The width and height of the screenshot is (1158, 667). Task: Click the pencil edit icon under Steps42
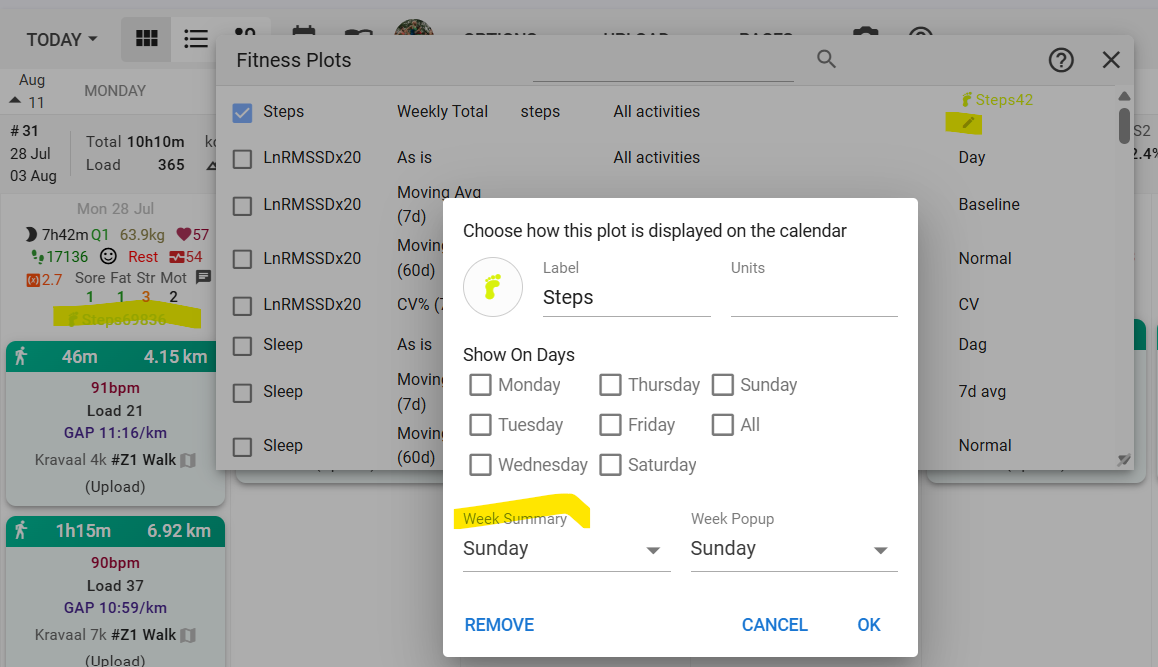(x=967, y=123)
